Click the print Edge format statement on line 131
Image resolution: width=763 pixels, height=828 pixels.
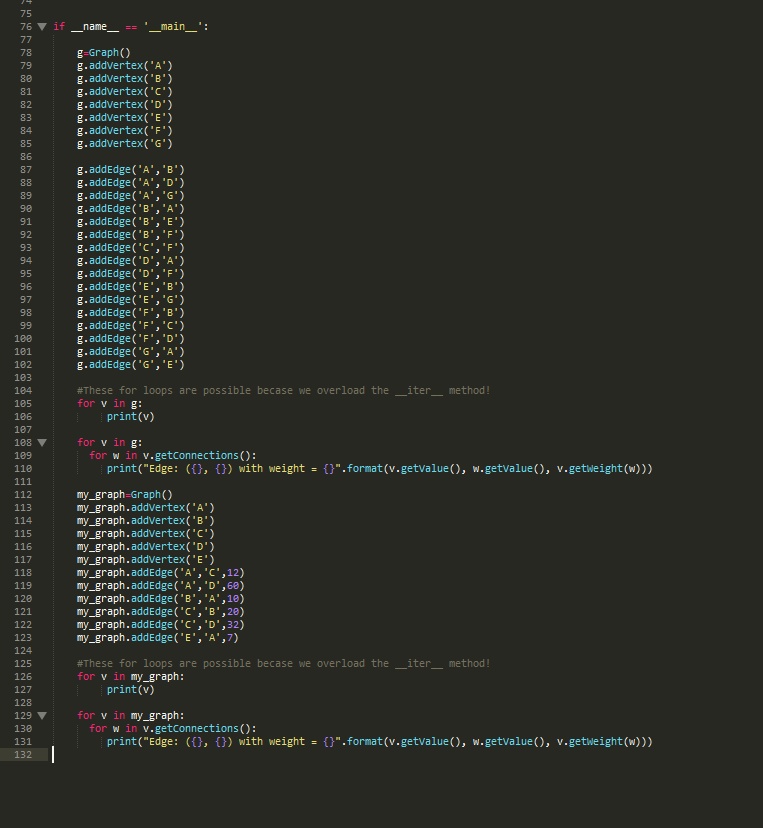380,741
